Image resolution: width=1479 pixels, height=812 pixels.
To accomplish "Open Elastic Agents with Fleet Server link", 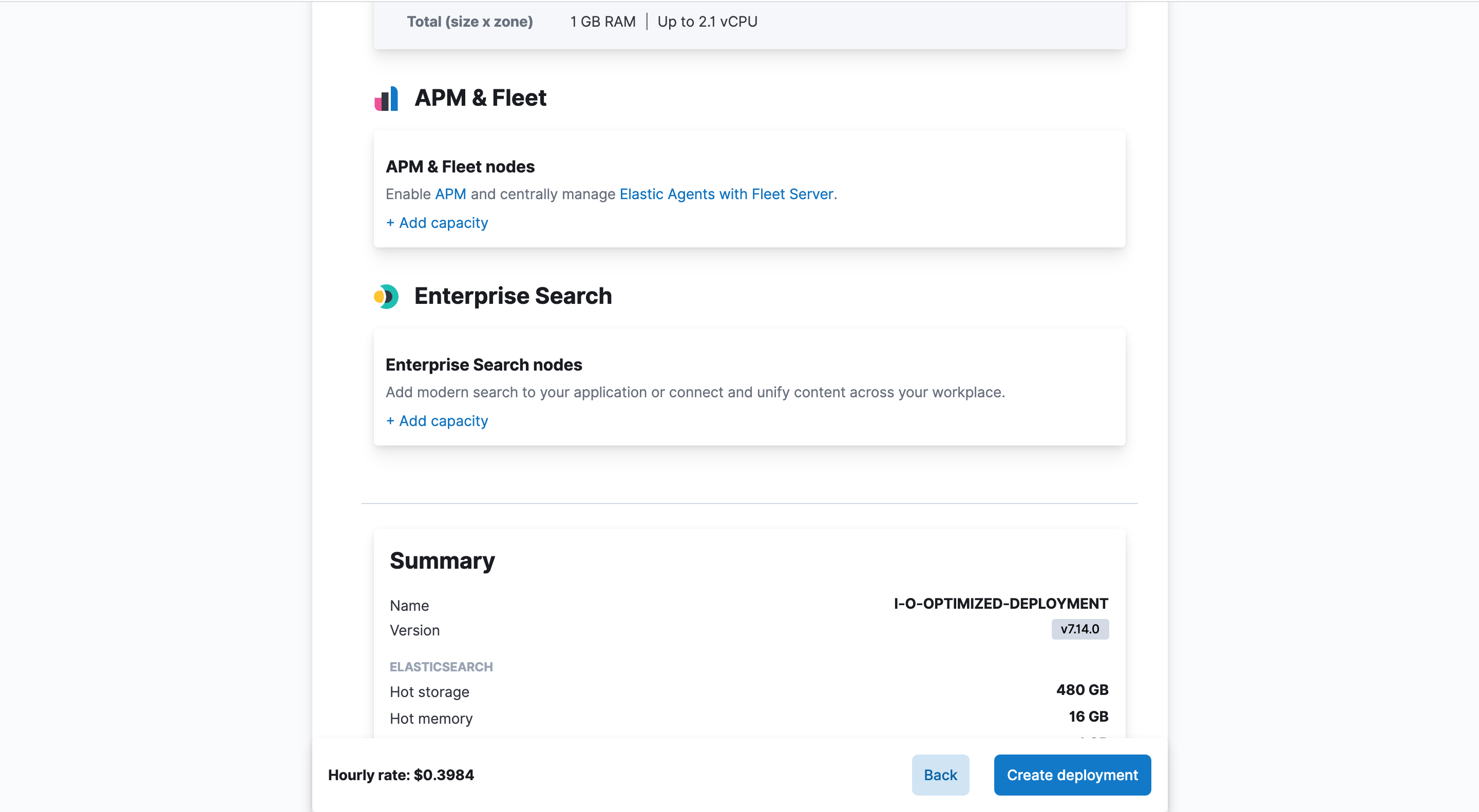I will pos(726,194).
